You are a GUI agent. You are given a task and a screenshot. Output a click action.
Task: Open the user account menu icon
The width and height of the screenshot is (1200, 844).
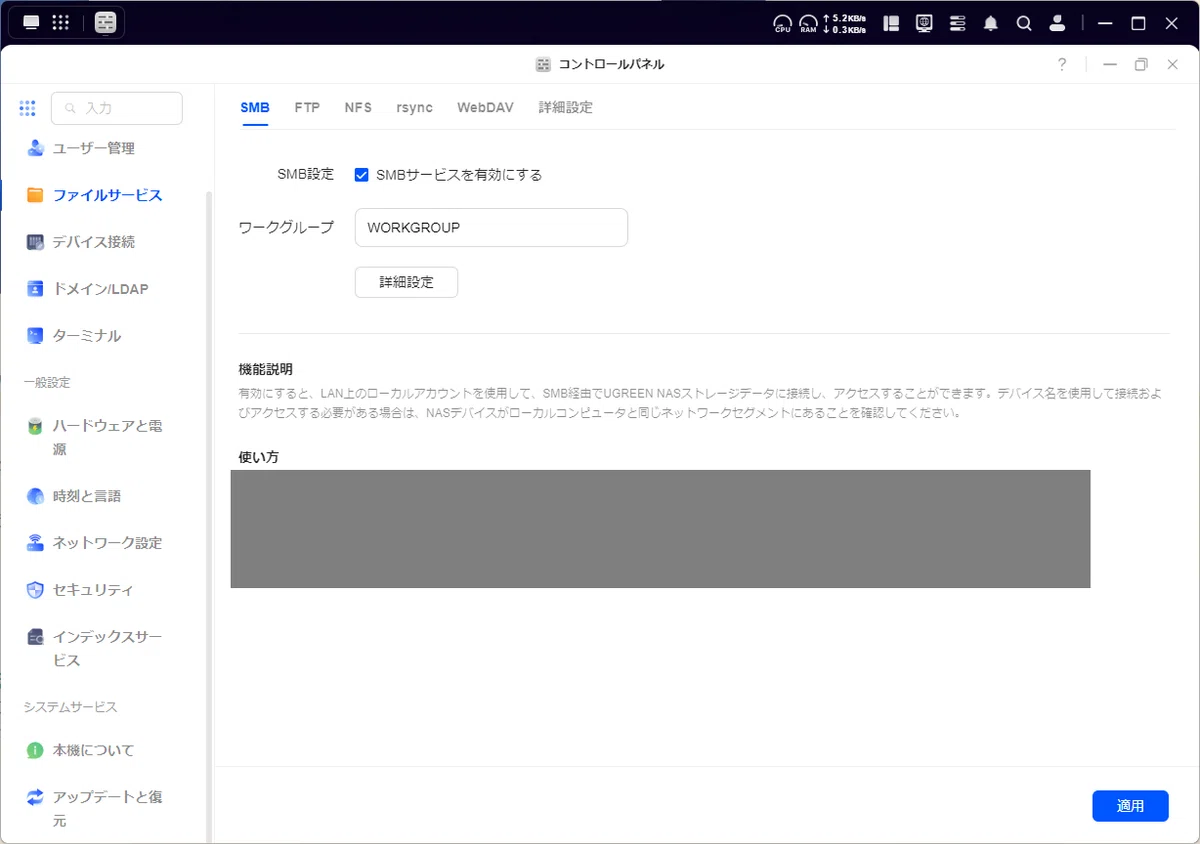[x=1057, y=23]
